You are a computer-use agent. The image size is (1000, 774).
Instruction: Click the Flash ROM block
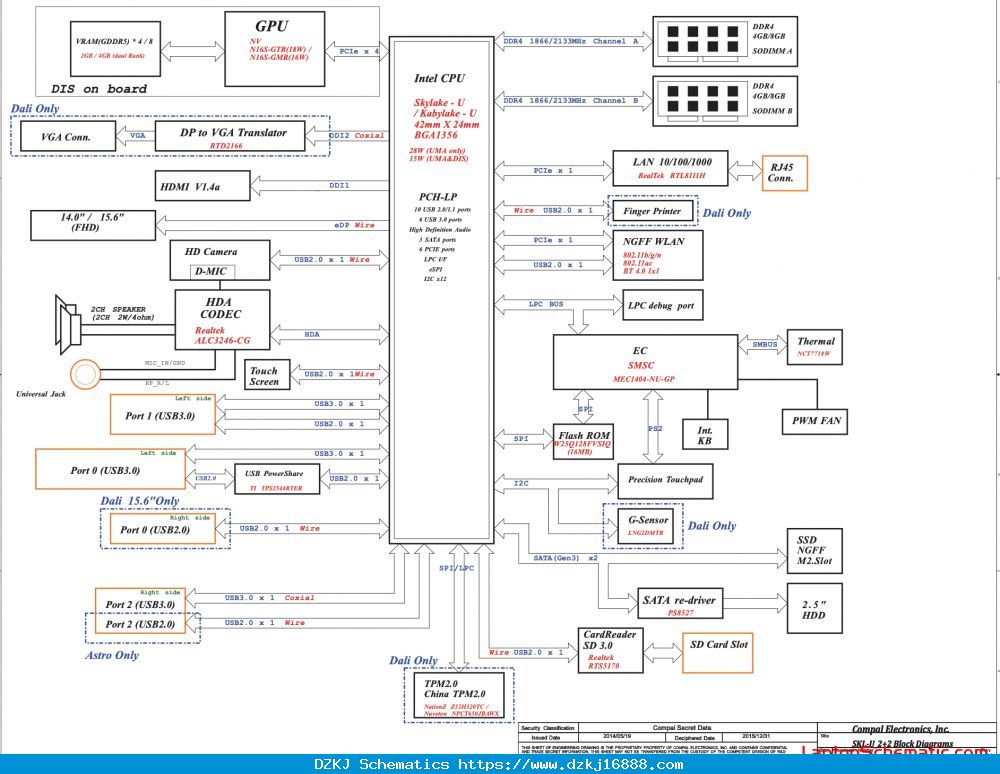[583, 442]
